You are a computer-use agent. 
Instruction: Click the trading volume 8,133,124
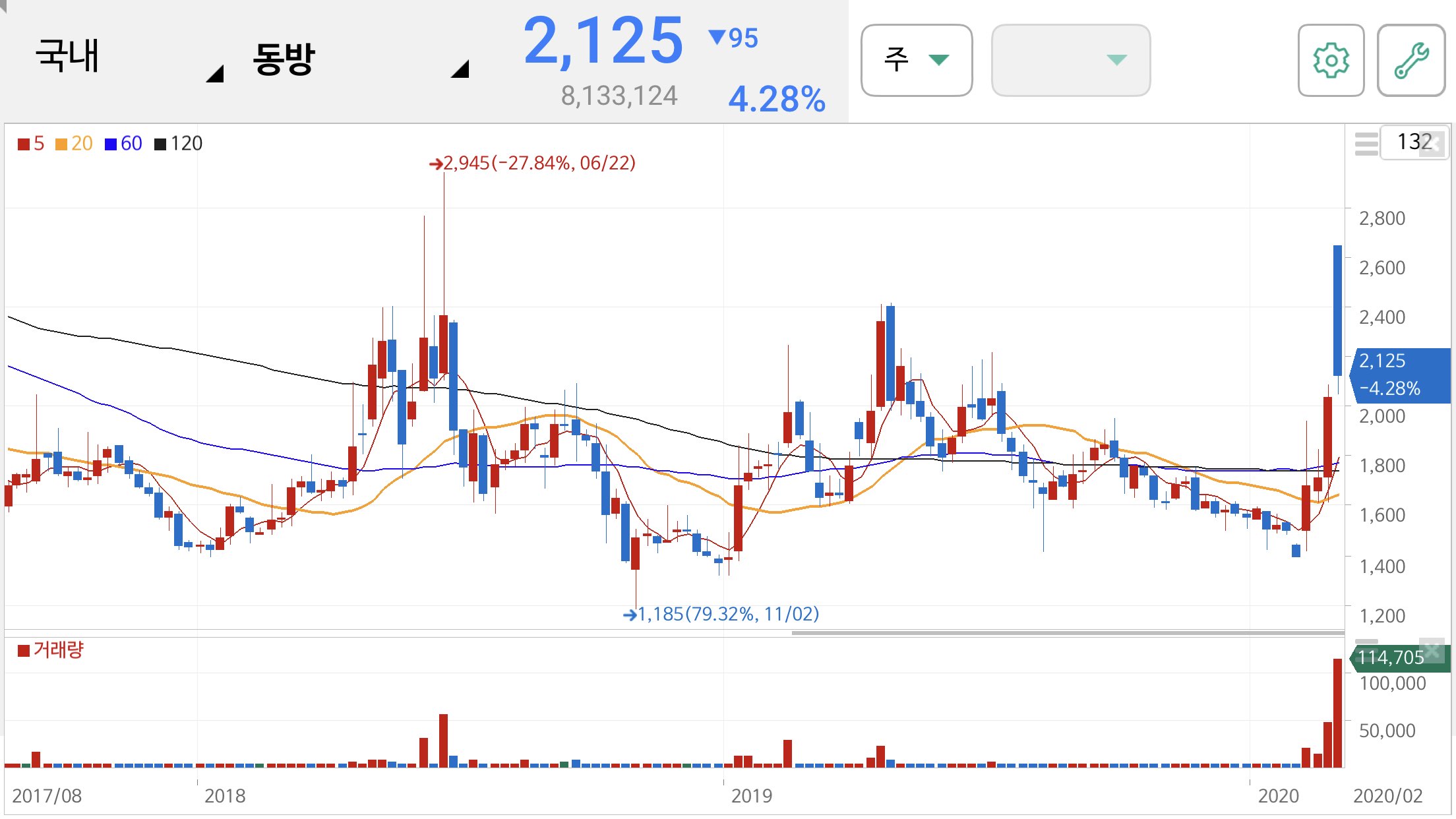(x=619, y=96)
